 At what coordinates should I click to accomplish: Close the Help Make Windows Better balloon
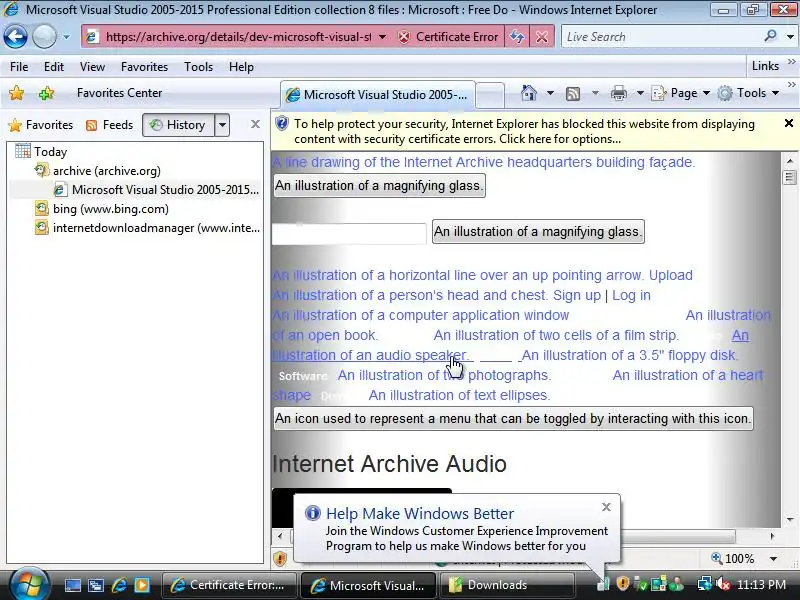606,507
